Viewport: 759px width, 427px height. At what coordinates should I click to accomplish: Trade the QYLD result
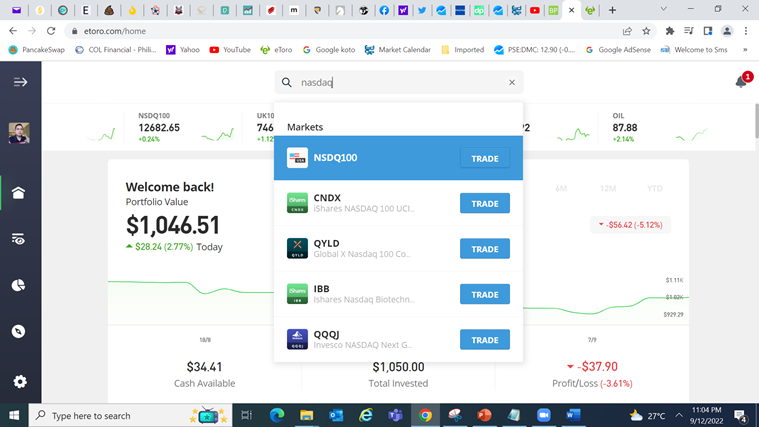coord(485,249)
